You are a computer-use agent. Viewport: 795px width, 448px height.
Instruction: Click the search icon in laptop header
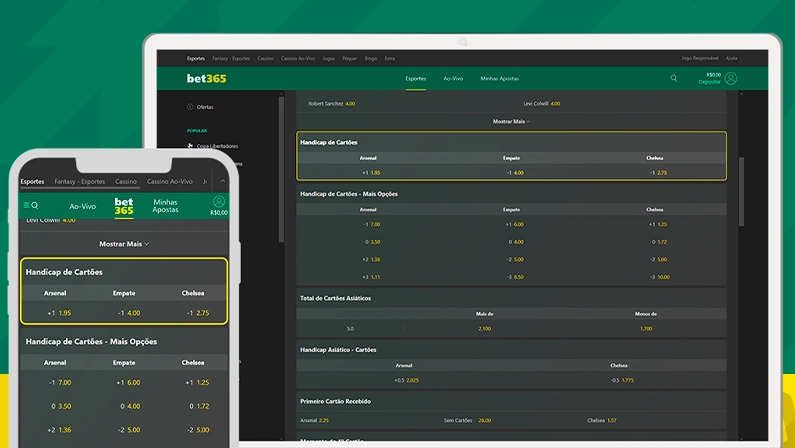tap(673, 78)
